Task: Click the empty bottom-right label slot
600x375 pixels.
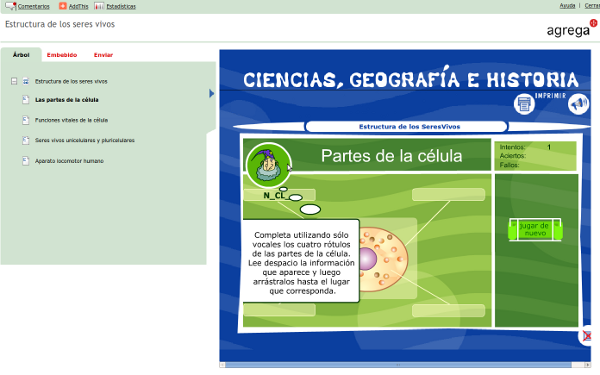Action: tap(448, 310)
